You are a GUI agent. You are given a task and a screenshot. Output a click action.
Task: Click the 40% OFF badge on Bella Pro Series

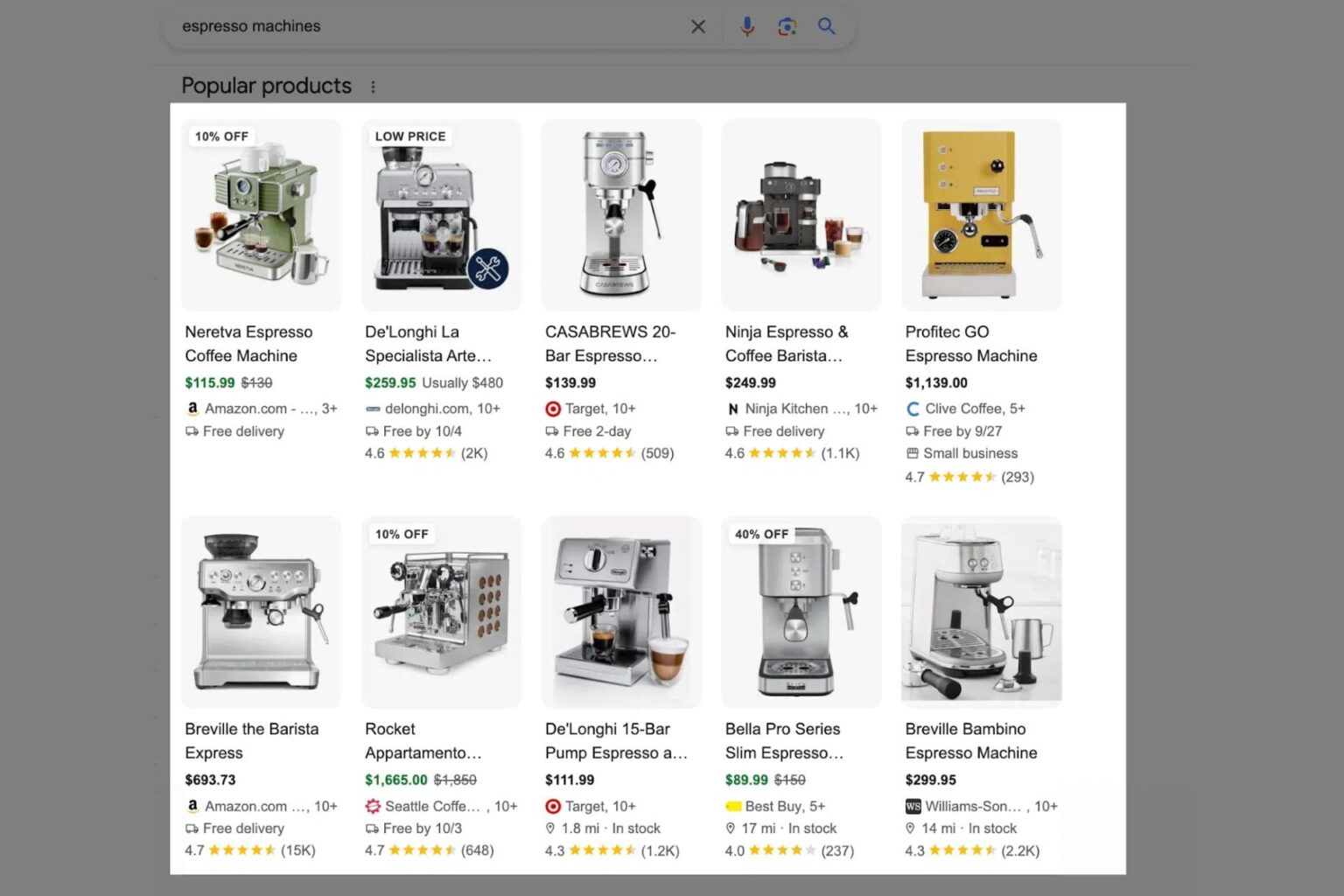pyautogui.click(x=761, y=534)
